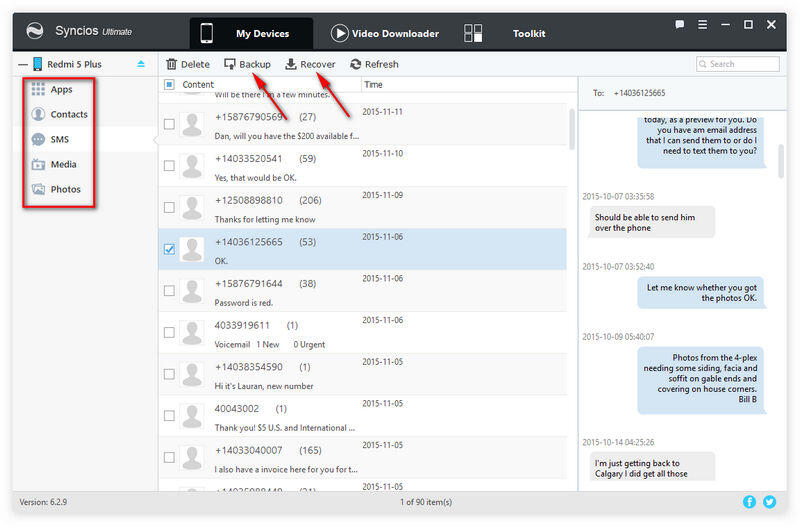Click the Backup toolbar button
The width and height of the screenshot is (800, 526).
[x=247, y=64]
